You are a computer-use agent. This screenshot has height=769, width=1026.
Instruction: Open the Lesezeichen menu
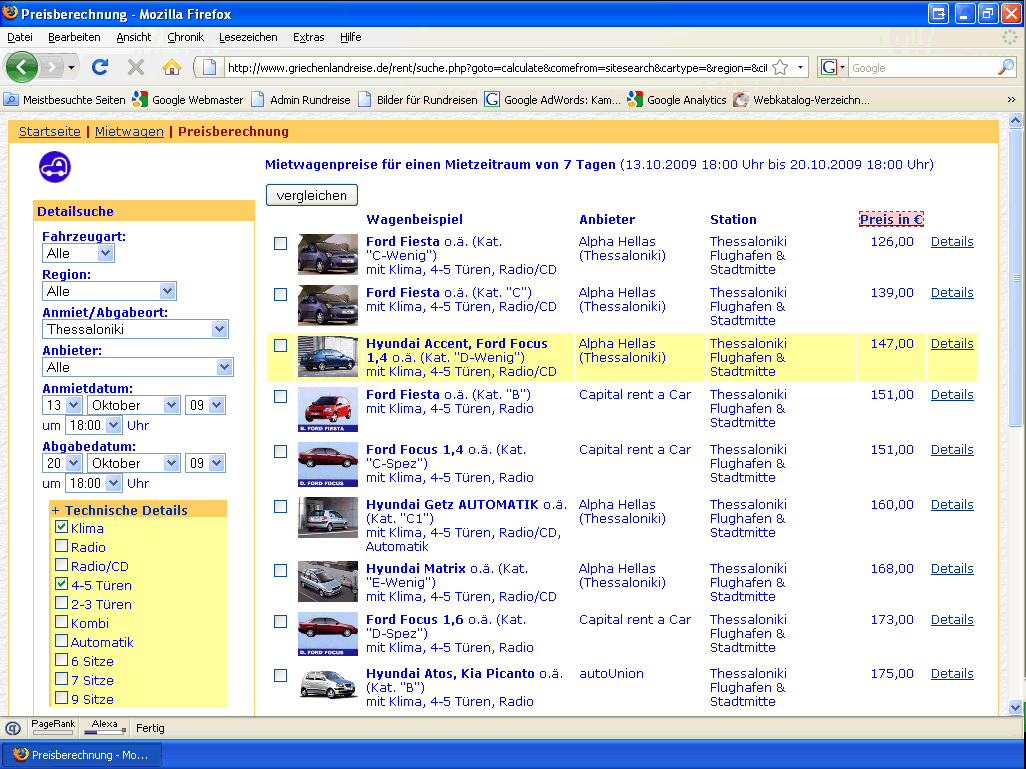pyautogui.click(x=248, y=37)
